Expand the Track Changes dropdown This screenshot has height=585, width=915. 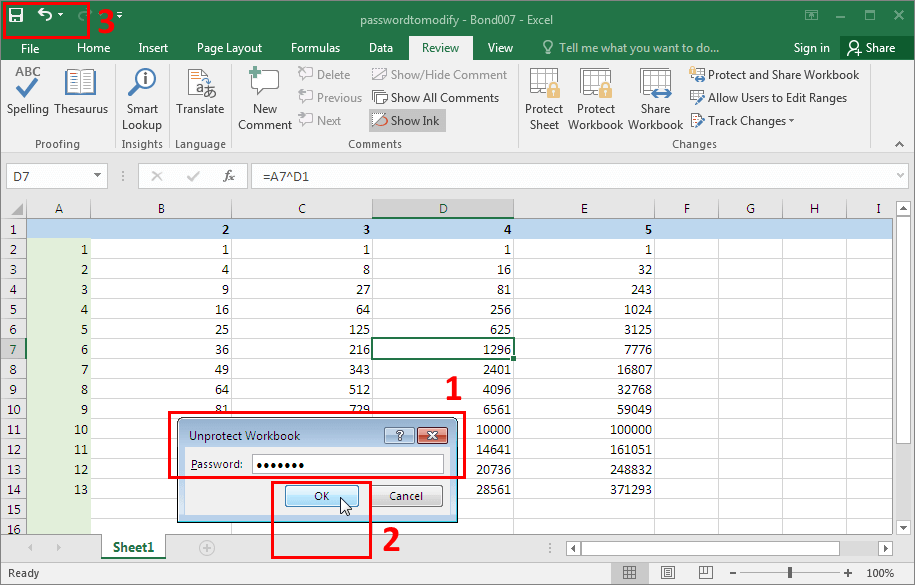coord(742,120)
